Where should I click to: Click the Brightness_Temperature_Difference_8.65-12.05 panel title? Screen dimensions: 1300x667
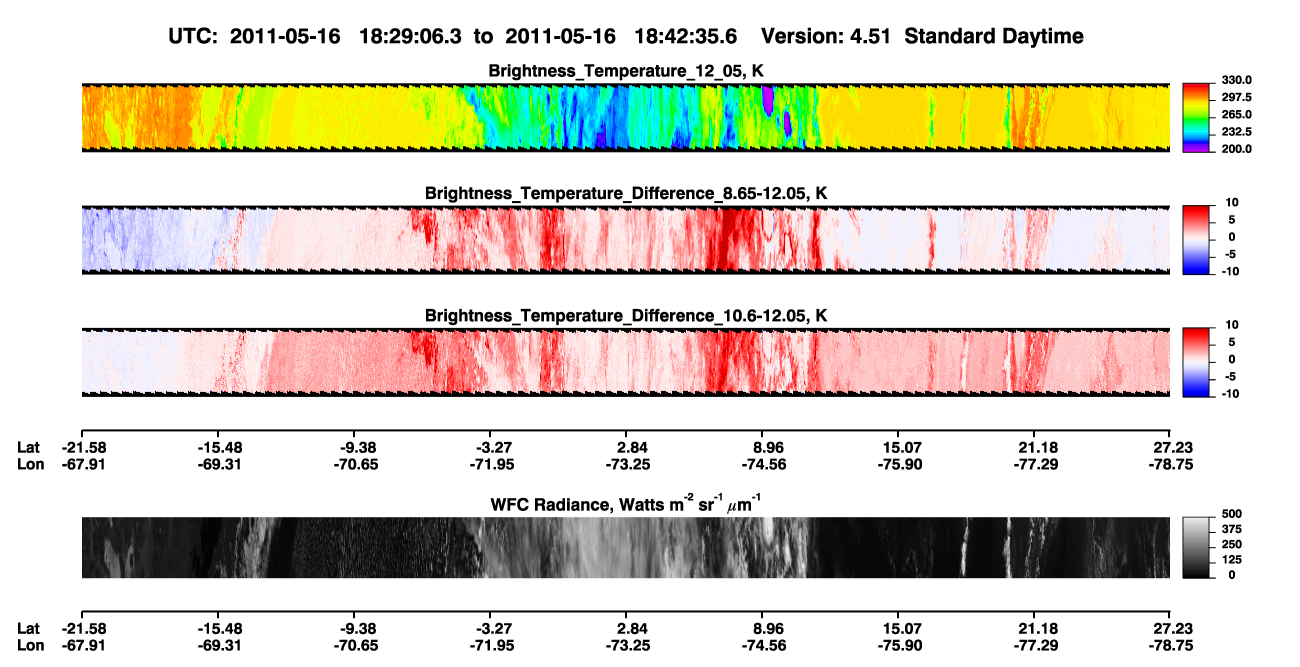point(626,193)
